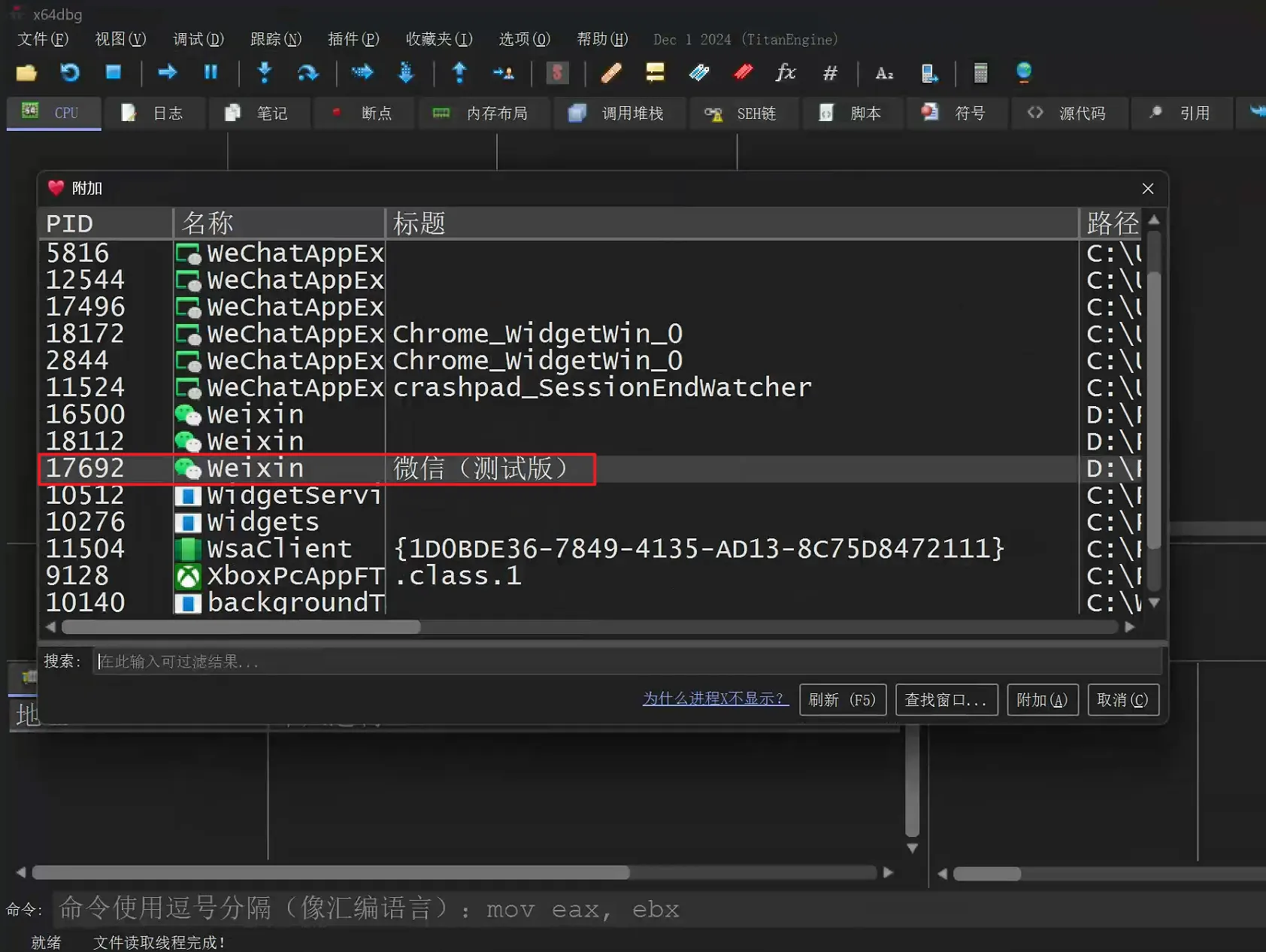The height and width of the screenshot is (952, 1266).
Task: Open the 收藏夹(I) menu
Action: click(439, 39)
